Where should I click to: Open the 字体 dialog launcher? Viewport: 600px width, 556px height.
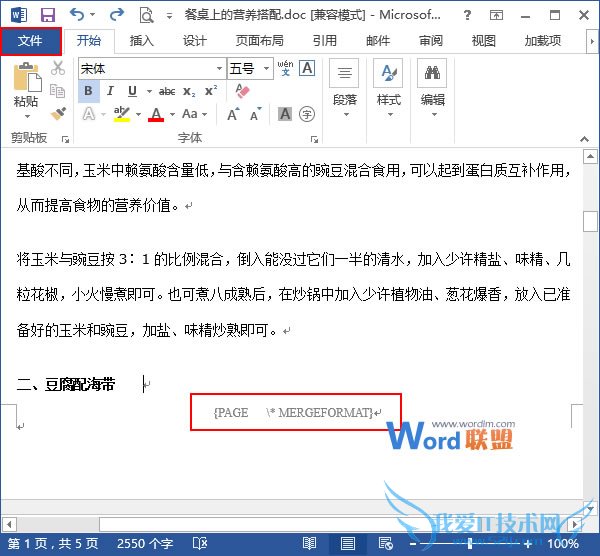pos(314,139)
